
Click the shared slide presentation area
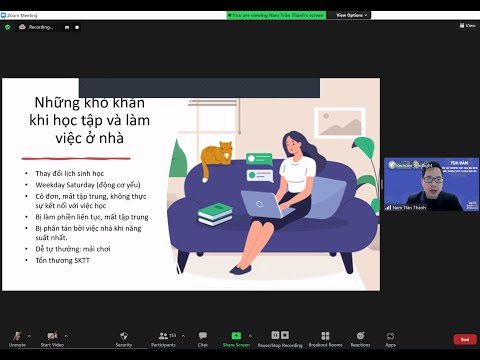point(191,184)
